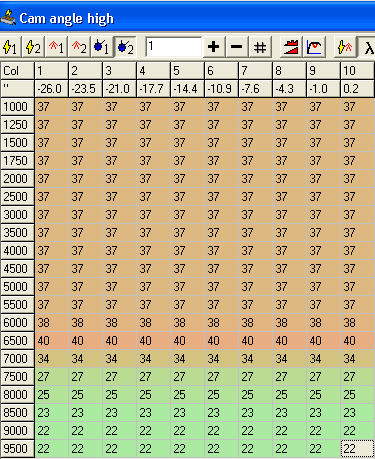Select cell 37 at 1000 rpm column 1

pyautogui.click(x=52, y=107)
